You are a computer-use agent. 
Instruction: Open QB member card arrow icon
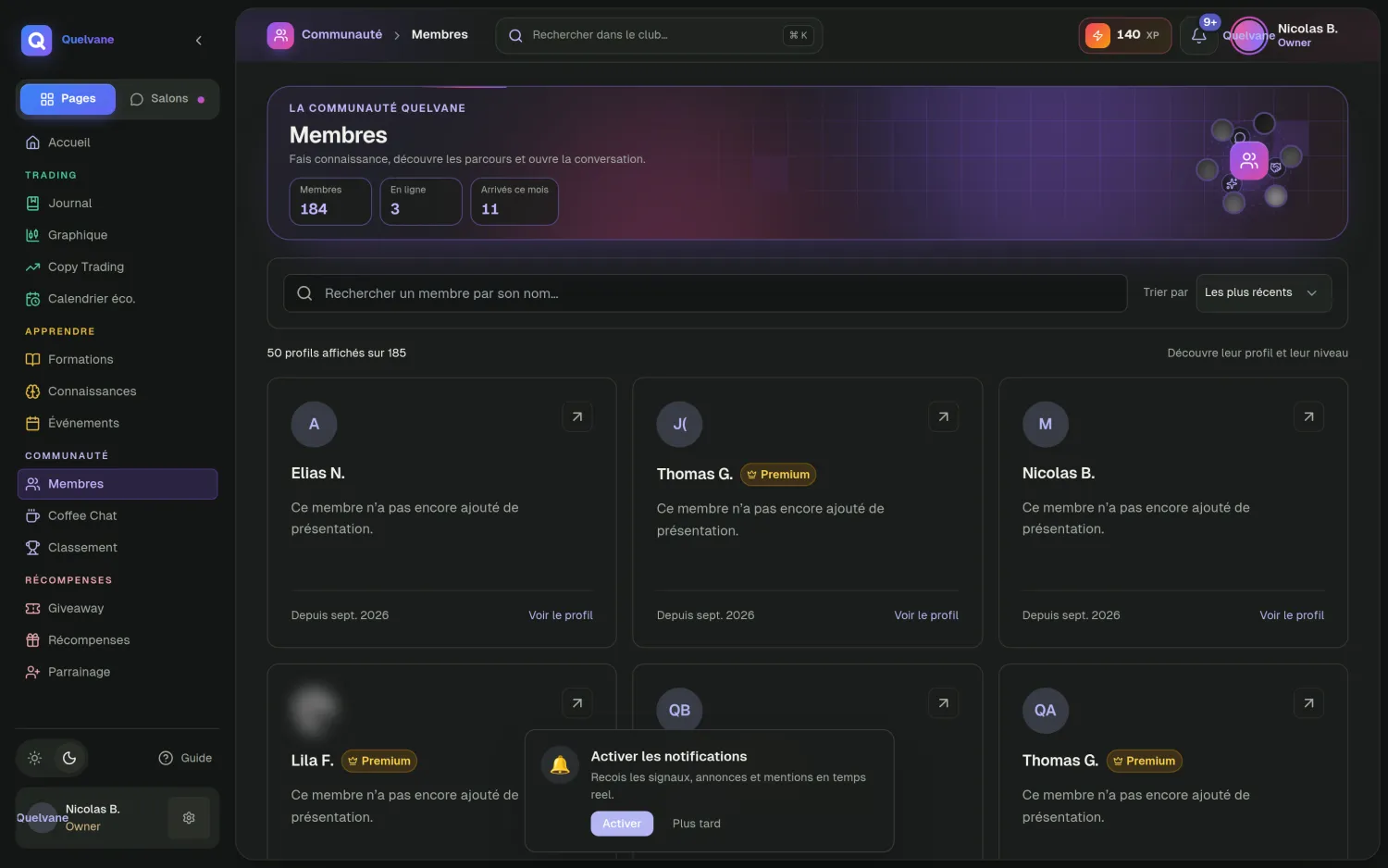click(943, 703)
